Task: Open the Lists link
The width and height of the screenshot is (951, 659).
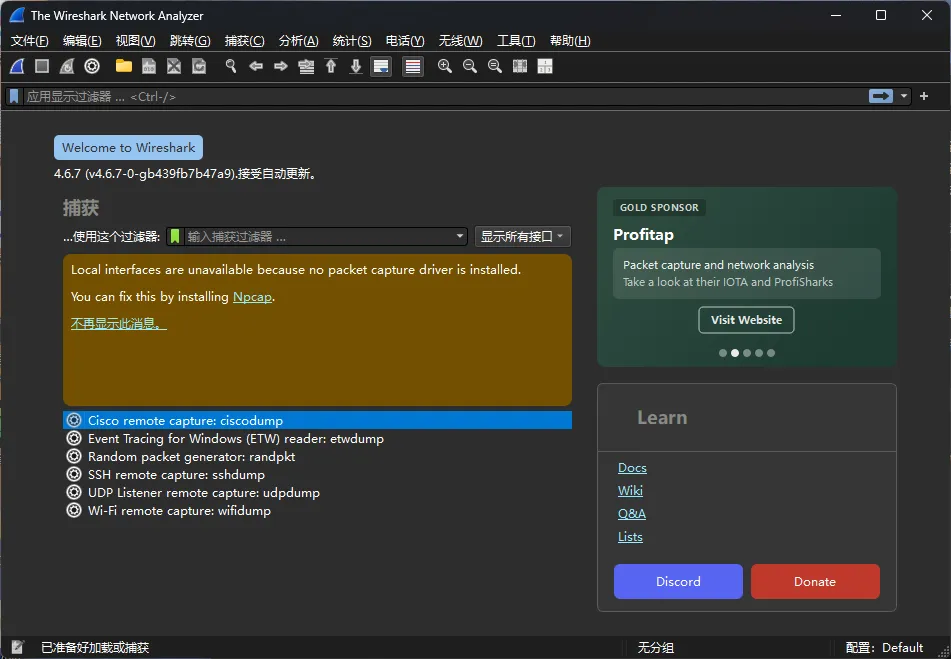Action: point(630,537)
